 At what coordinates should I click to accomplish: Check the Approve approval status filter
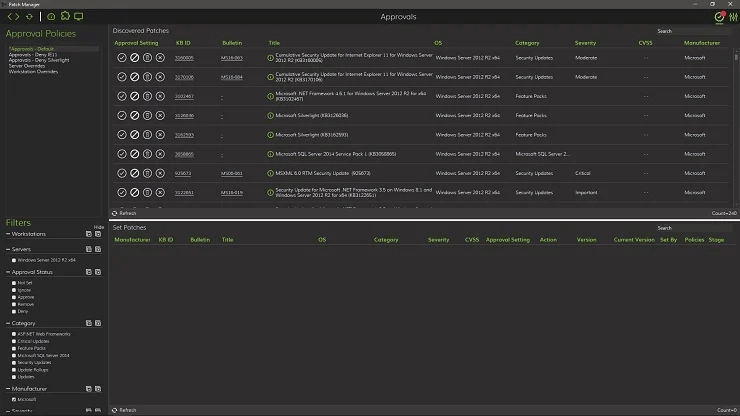(14, 297)
